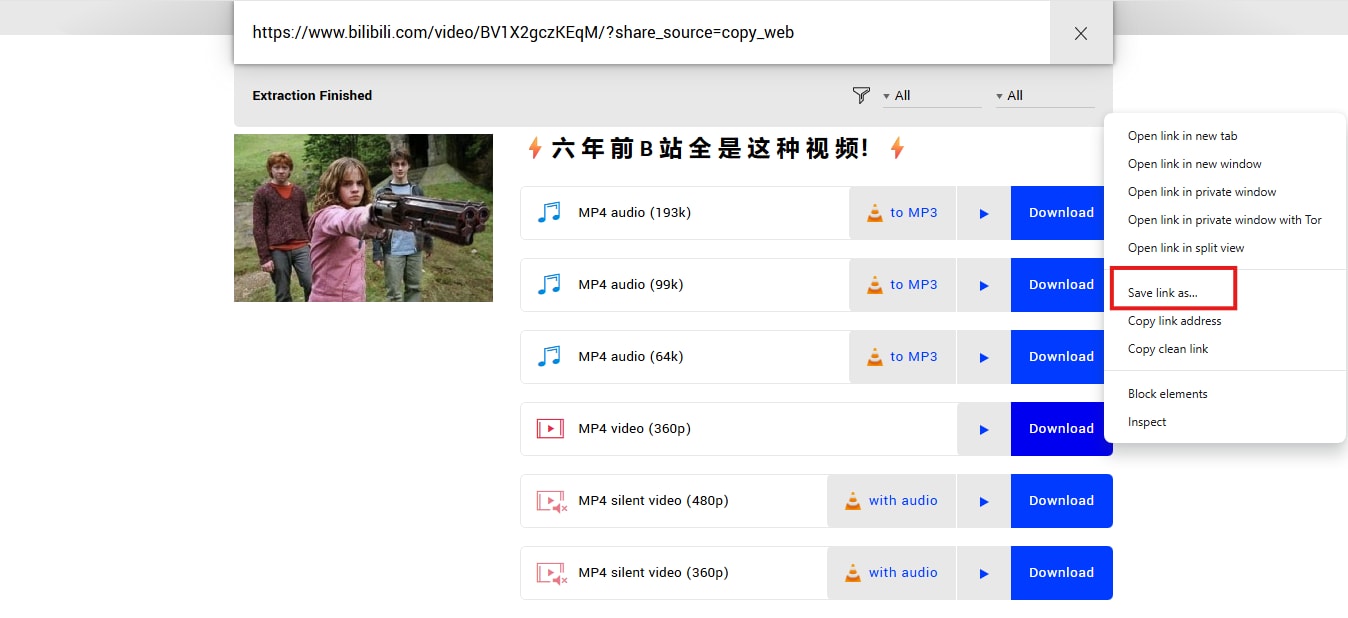Play preview of MP4 audio 99k
Image resolution: width=1348 pixels, height=618 pixels.
click(x=984, y=285)
